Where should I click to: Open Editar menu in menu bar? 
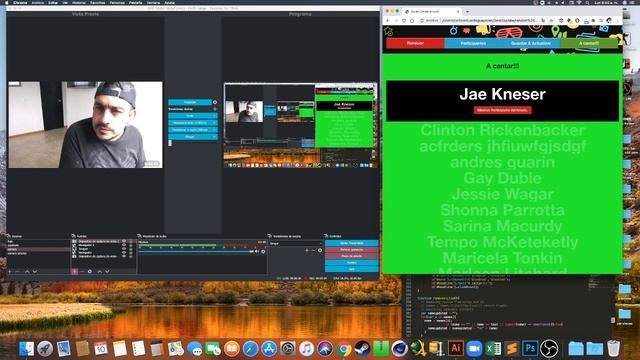point(53,2)
